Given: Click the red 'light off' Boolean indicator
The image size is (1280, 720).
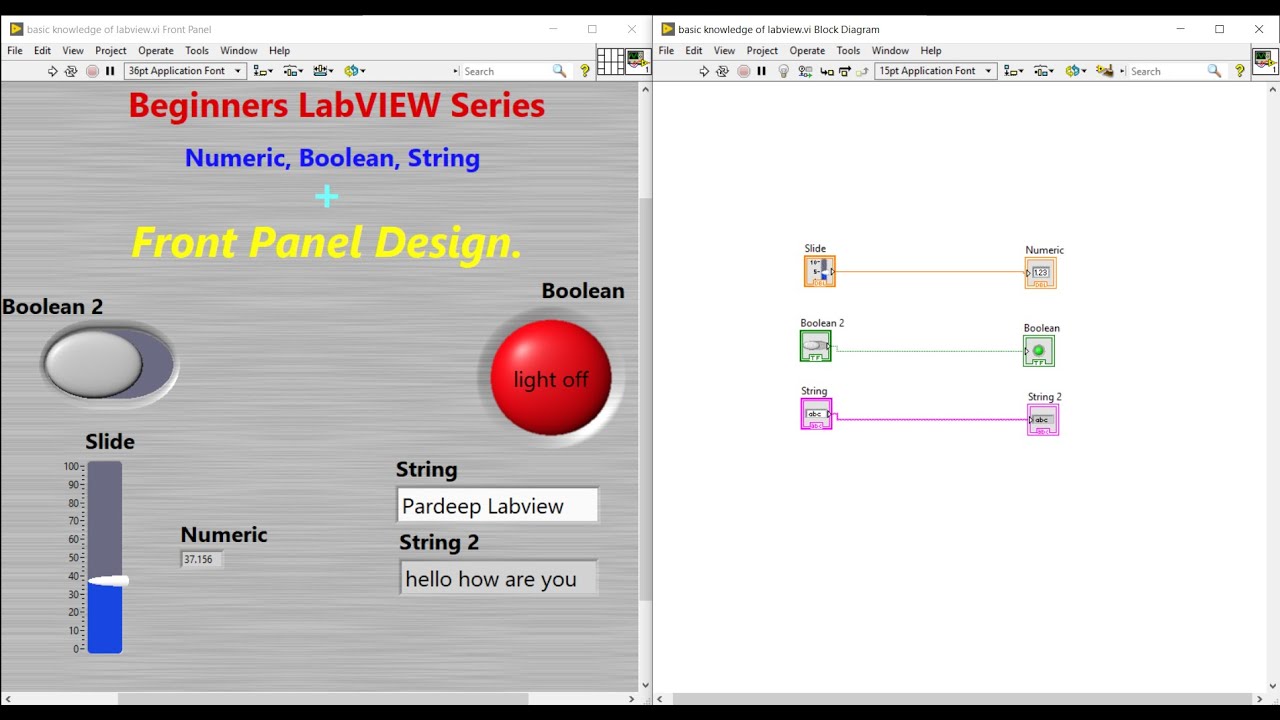Looking at the screenshot, I should click(x=551, y=378).
